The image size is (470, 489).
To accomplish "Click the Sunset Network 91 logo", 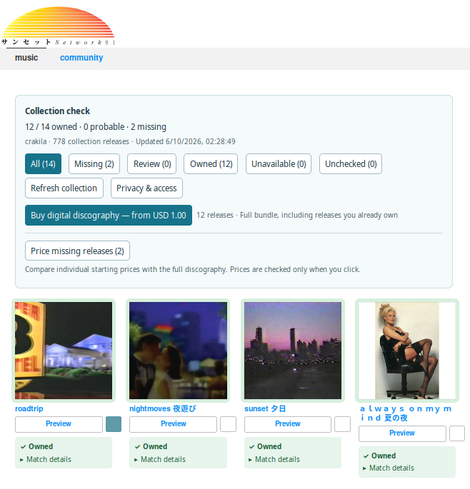I will click(58, 26).
